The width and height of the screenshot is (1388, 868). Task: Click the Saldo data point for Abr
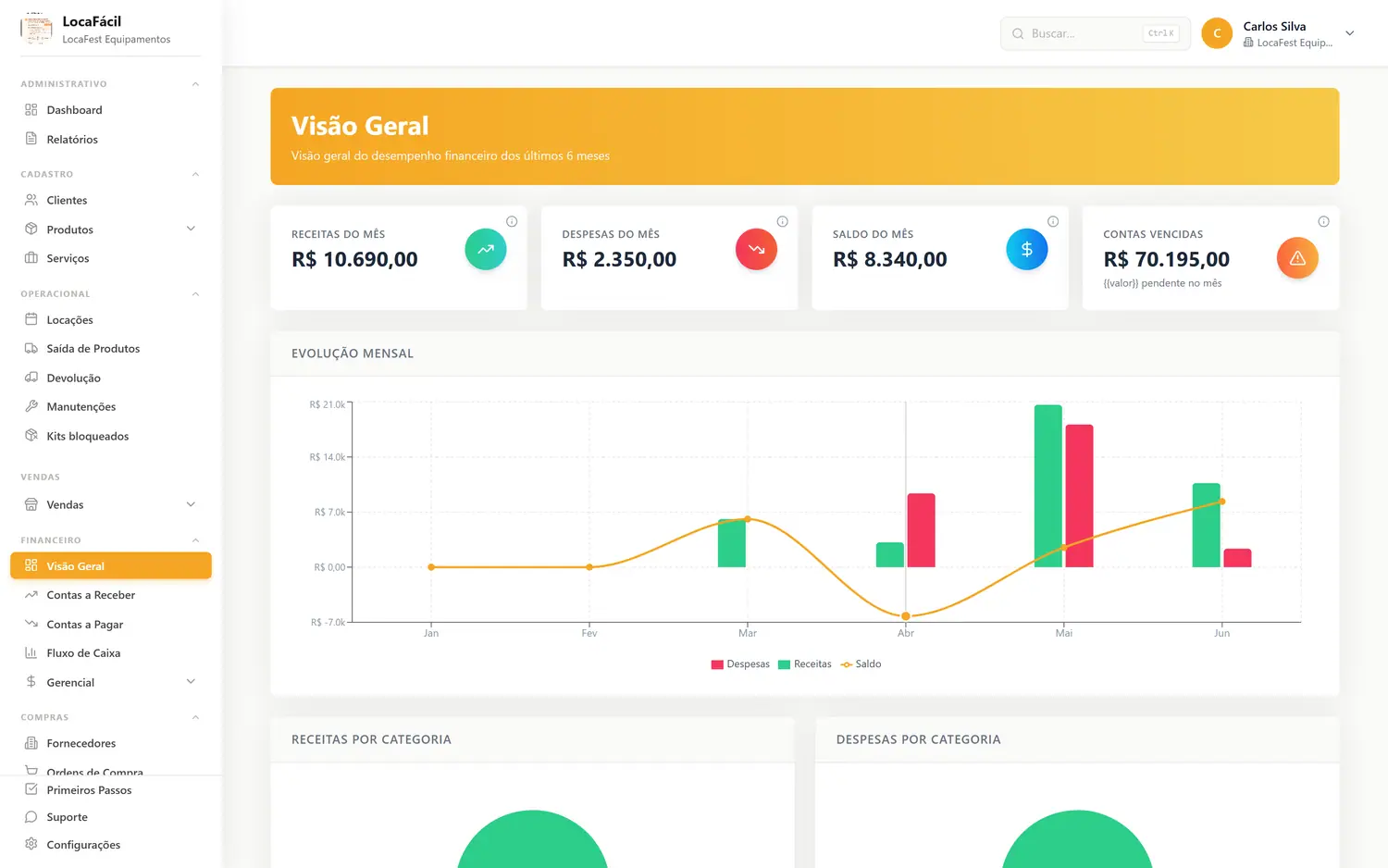pyautogui.click(x=906, y=615)
